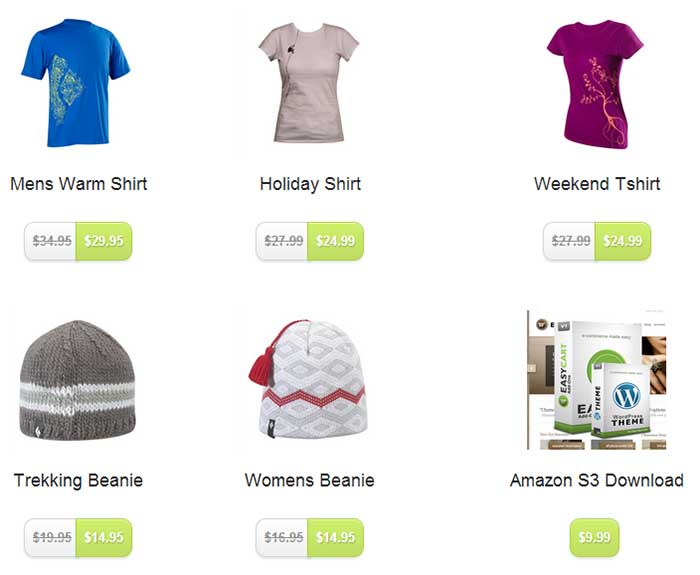Select the Weekend Tshirt product name
Viewport: 700px width, 575px height.
click(x=597, y=184)
